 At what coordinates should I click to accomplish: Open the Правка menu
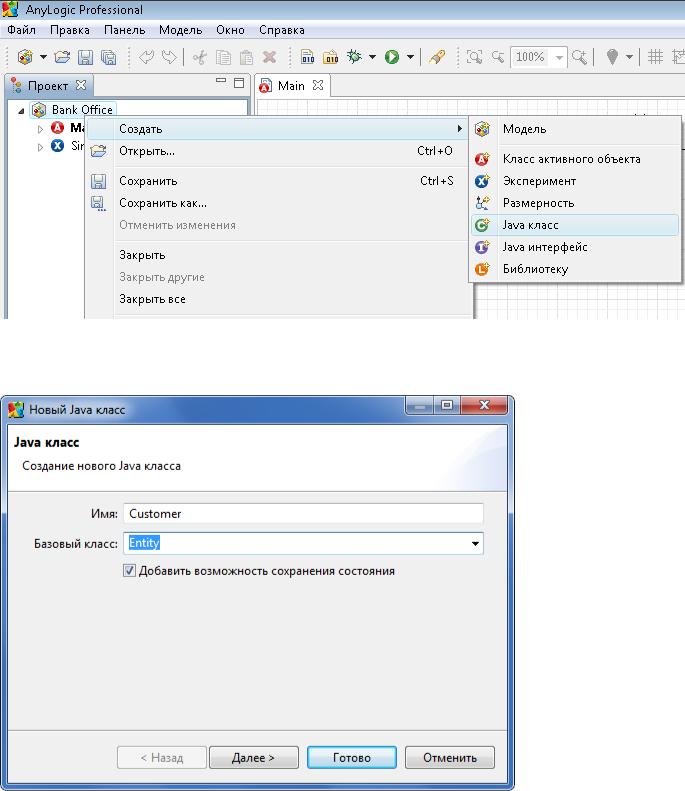click(x=70, y=30)
